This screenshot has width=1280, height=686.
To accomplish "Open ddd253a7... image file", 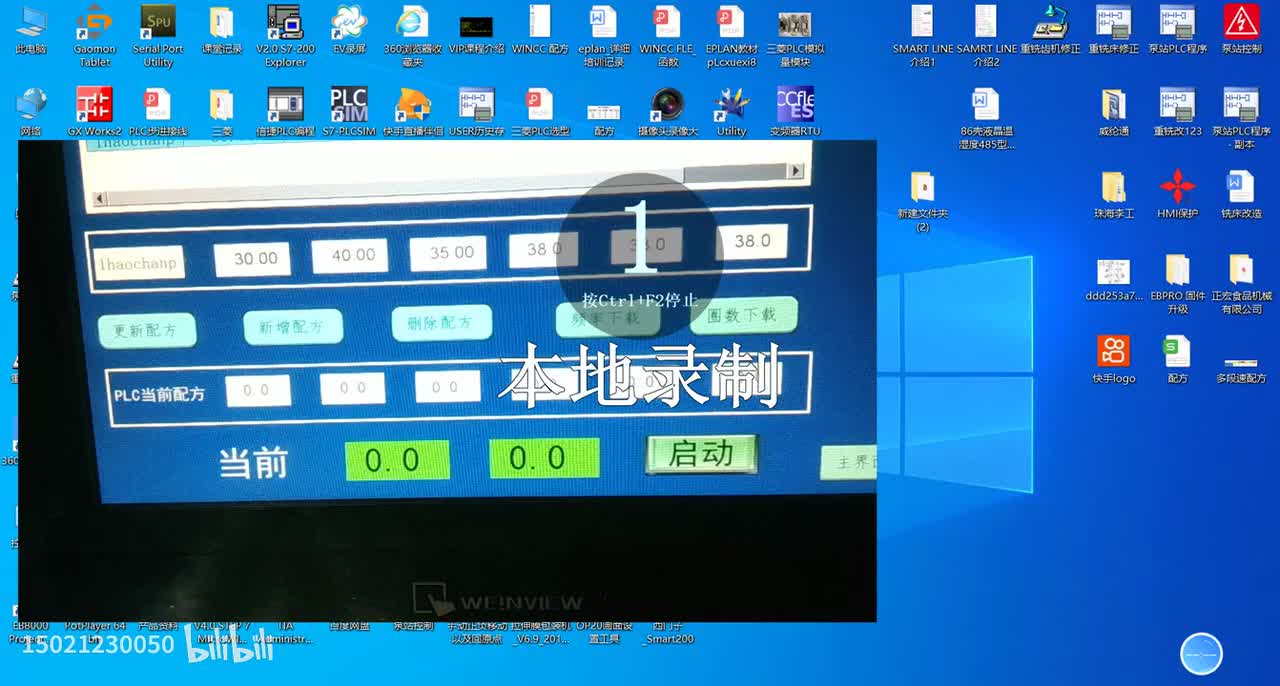I will coord(1113,278).
